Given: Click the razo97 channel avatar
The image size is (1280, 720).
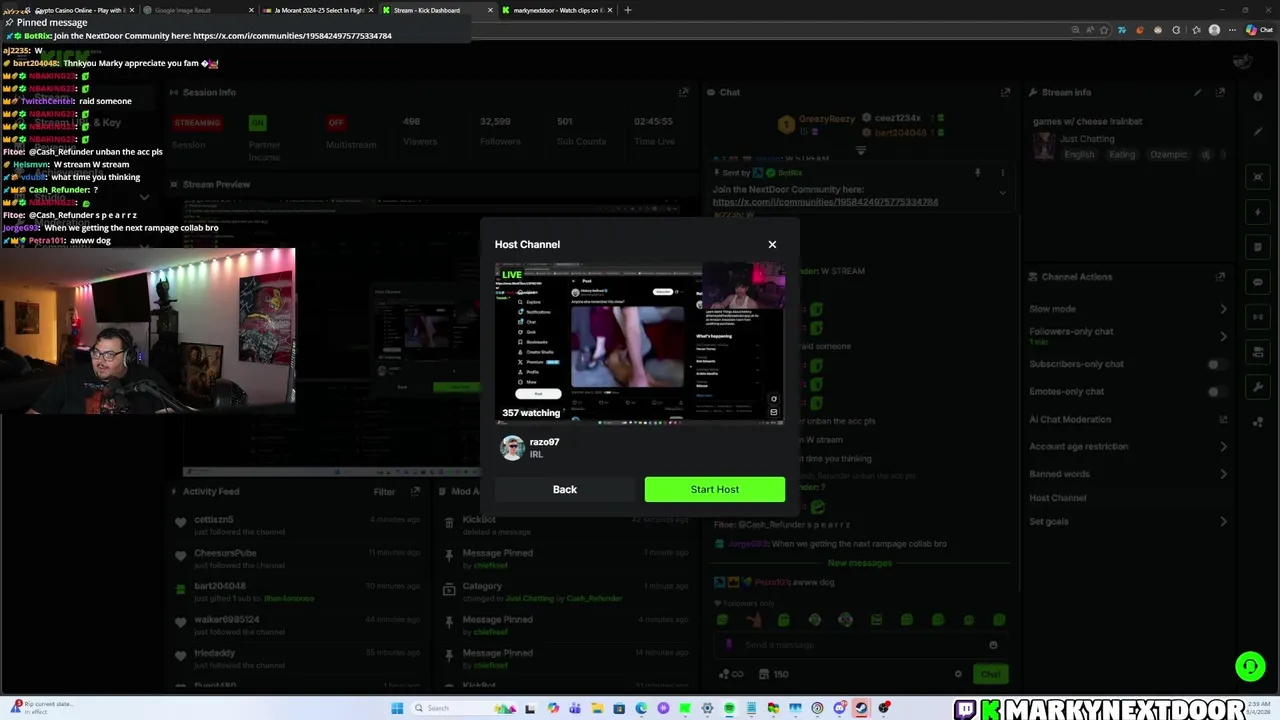Looking at the screenshot, I should (x=512, y=447).
